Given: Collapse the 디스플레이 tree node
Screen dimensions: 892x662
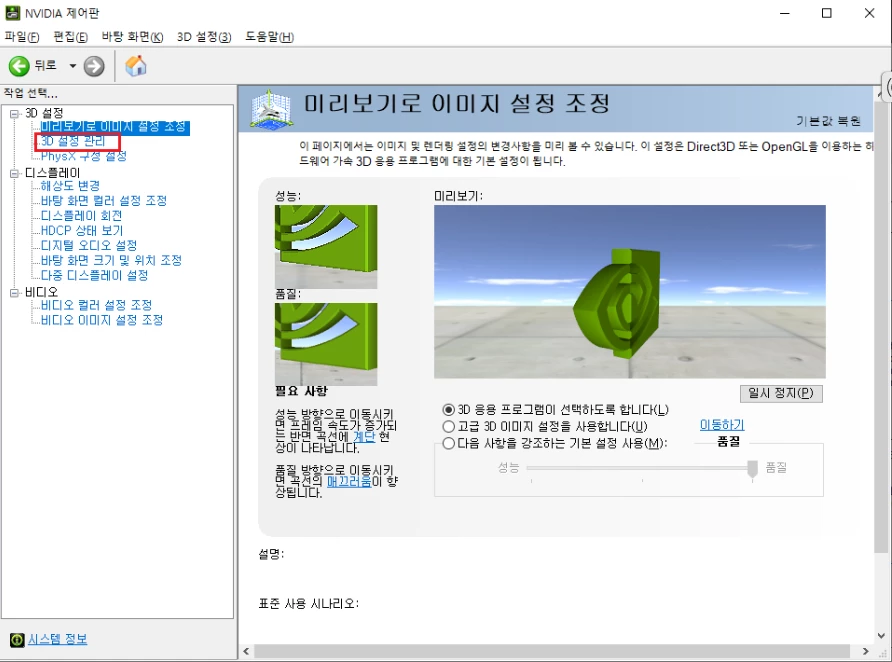Looking at the screenshot, I should point(14,173).
